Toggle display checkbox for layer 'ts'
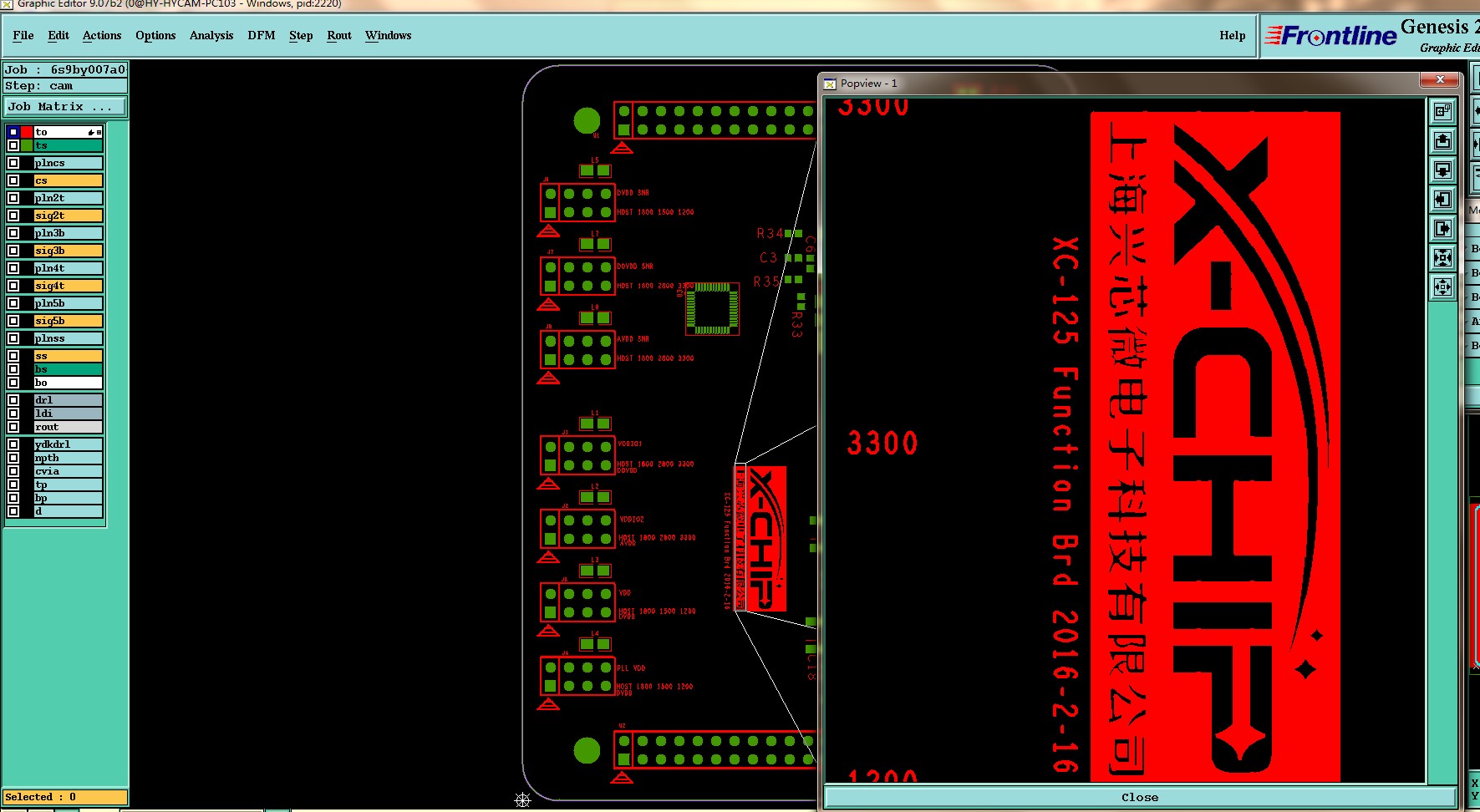The height and width of the screenshot is (812, 1480). (13, 145)
